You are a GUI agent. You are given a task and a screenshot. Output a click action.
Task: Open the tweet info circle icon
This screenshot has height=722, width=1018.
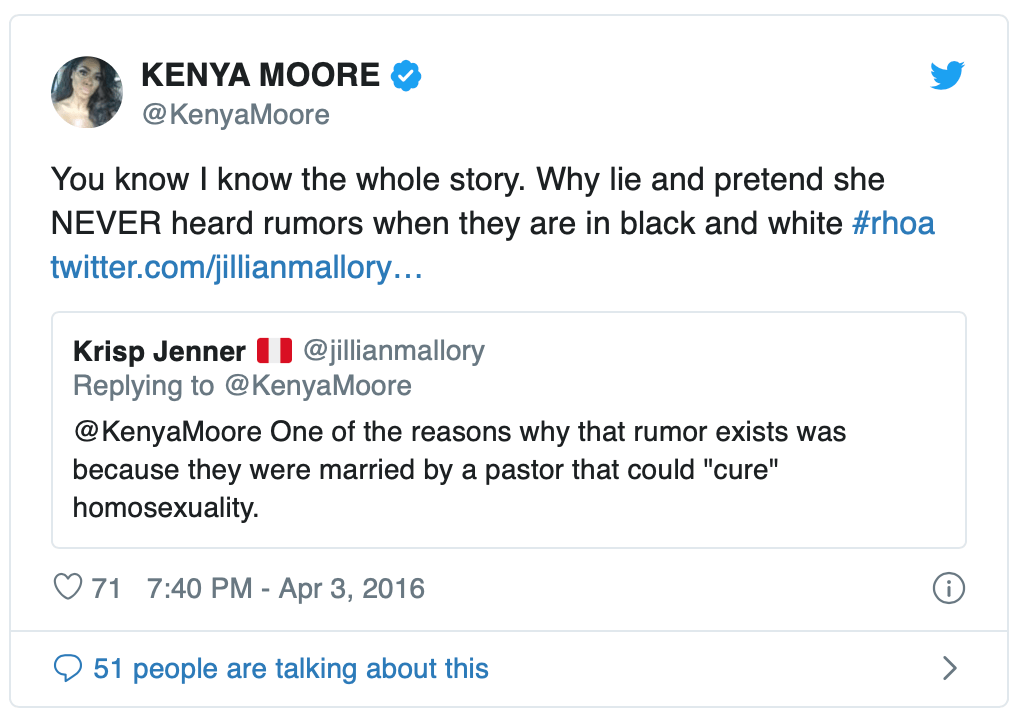click(x=947, y=588)
